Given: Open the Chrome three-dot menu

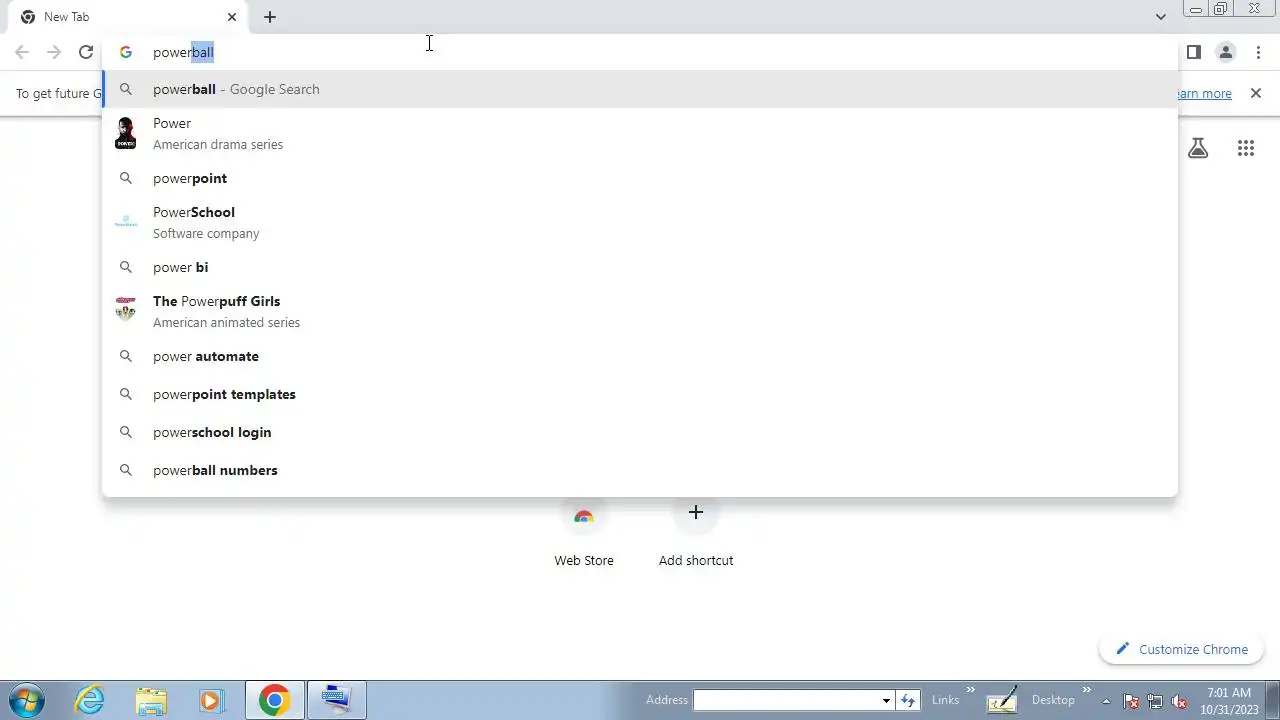Looking at the screenshot, I should pos(1258,52).
